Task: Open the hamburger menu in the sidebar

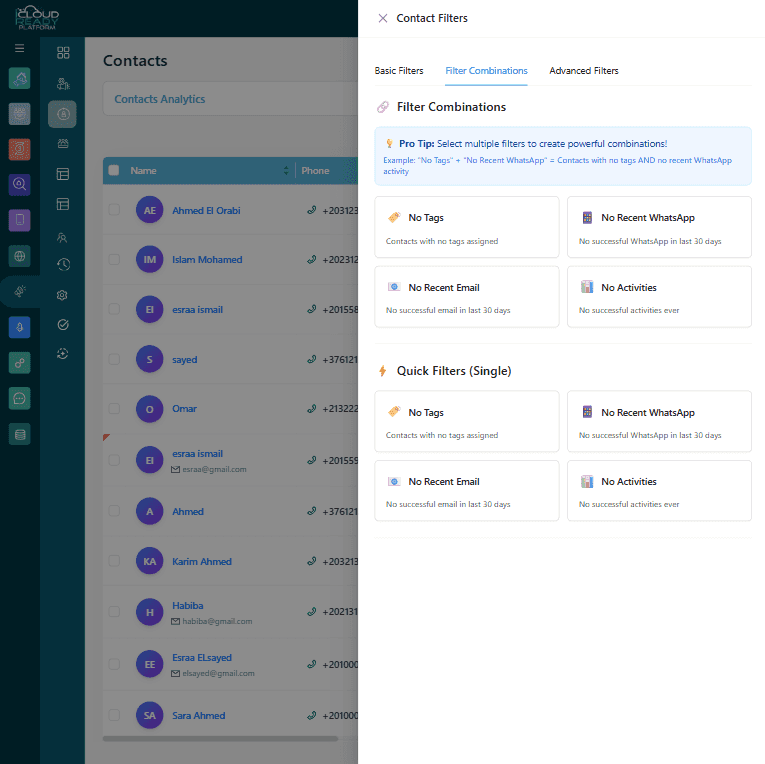Action: [19, 48]
